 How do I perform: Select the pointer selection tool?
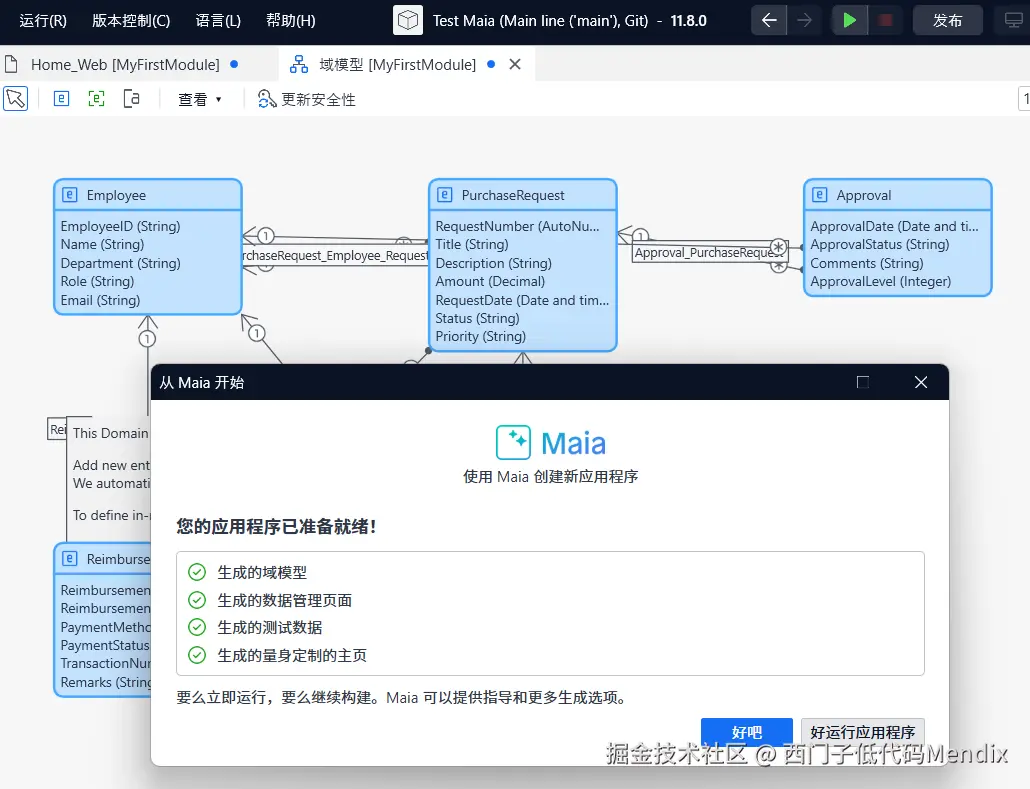click(x=16, y=99)
